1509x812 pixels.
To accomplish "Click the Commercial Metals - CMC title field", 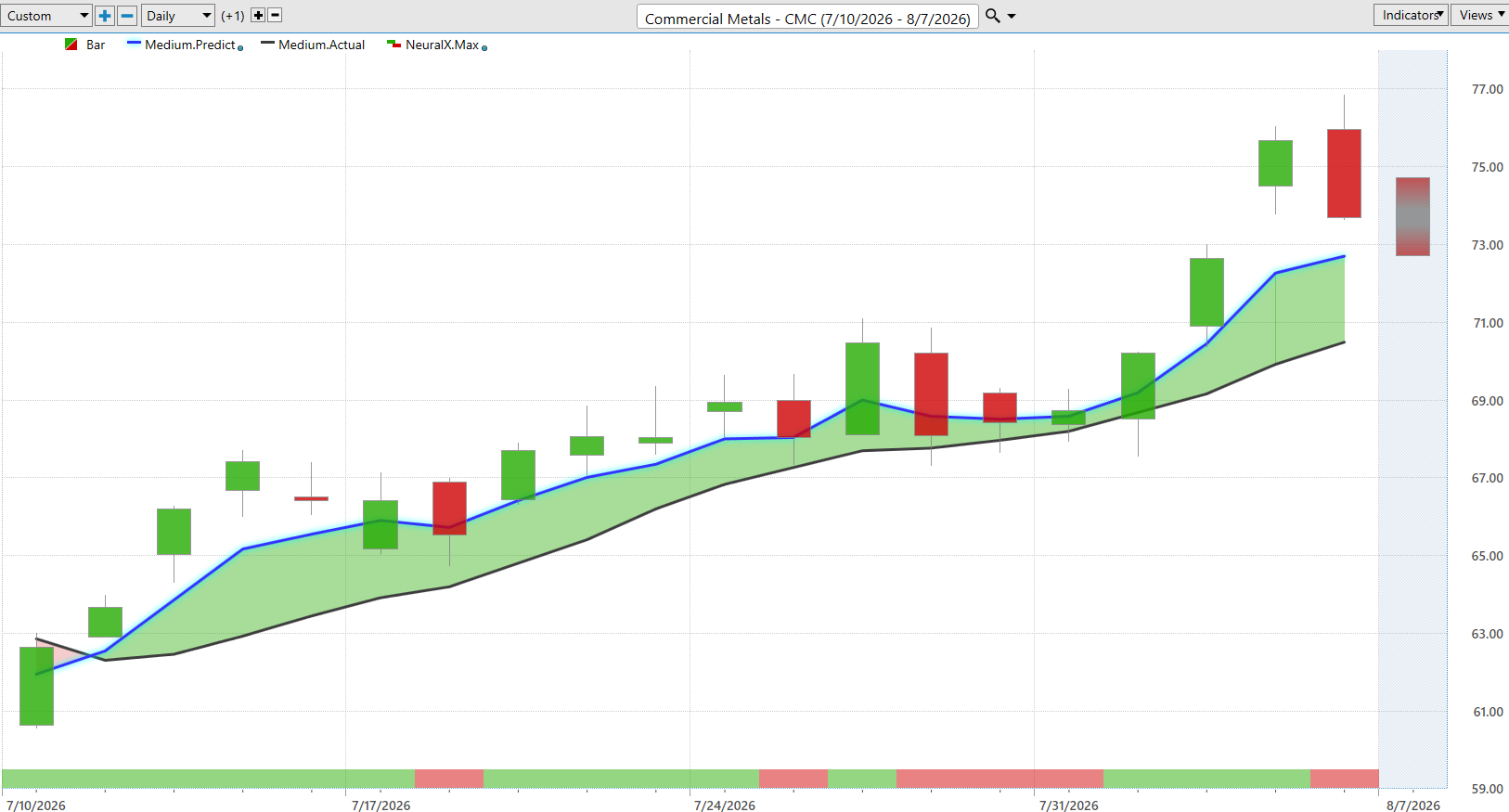I will tap(807, 18).
